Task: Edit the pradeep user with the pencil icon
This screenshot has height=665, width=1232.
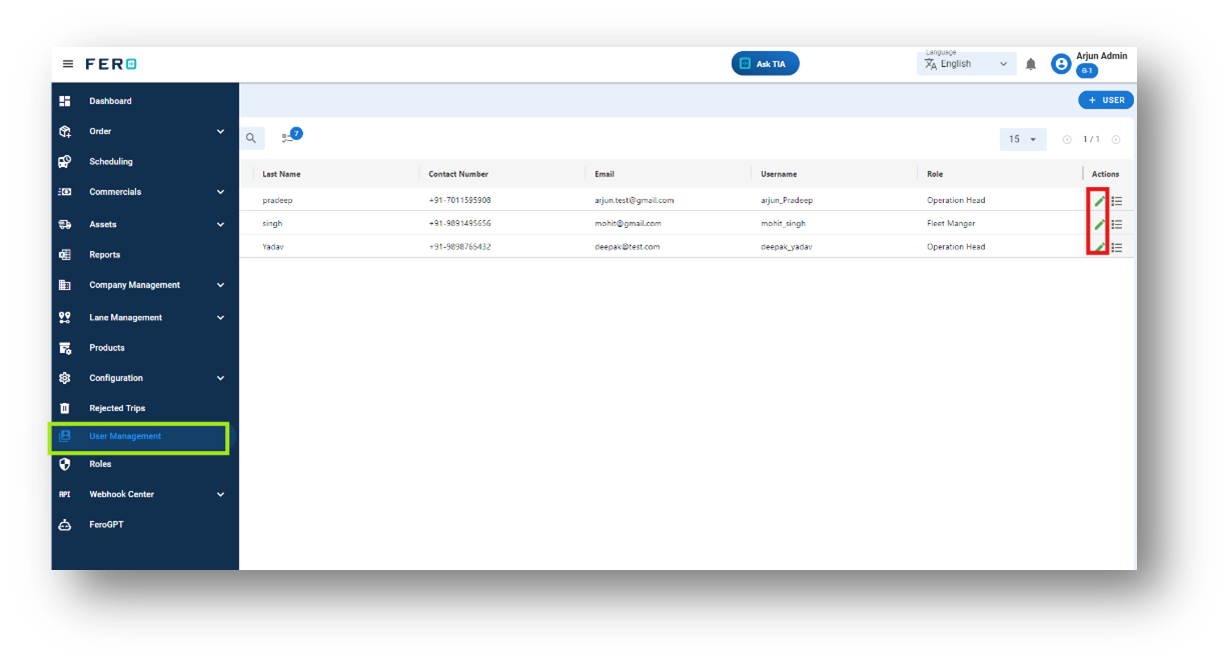Action: pyautogui.click(x=1099, y=201)
